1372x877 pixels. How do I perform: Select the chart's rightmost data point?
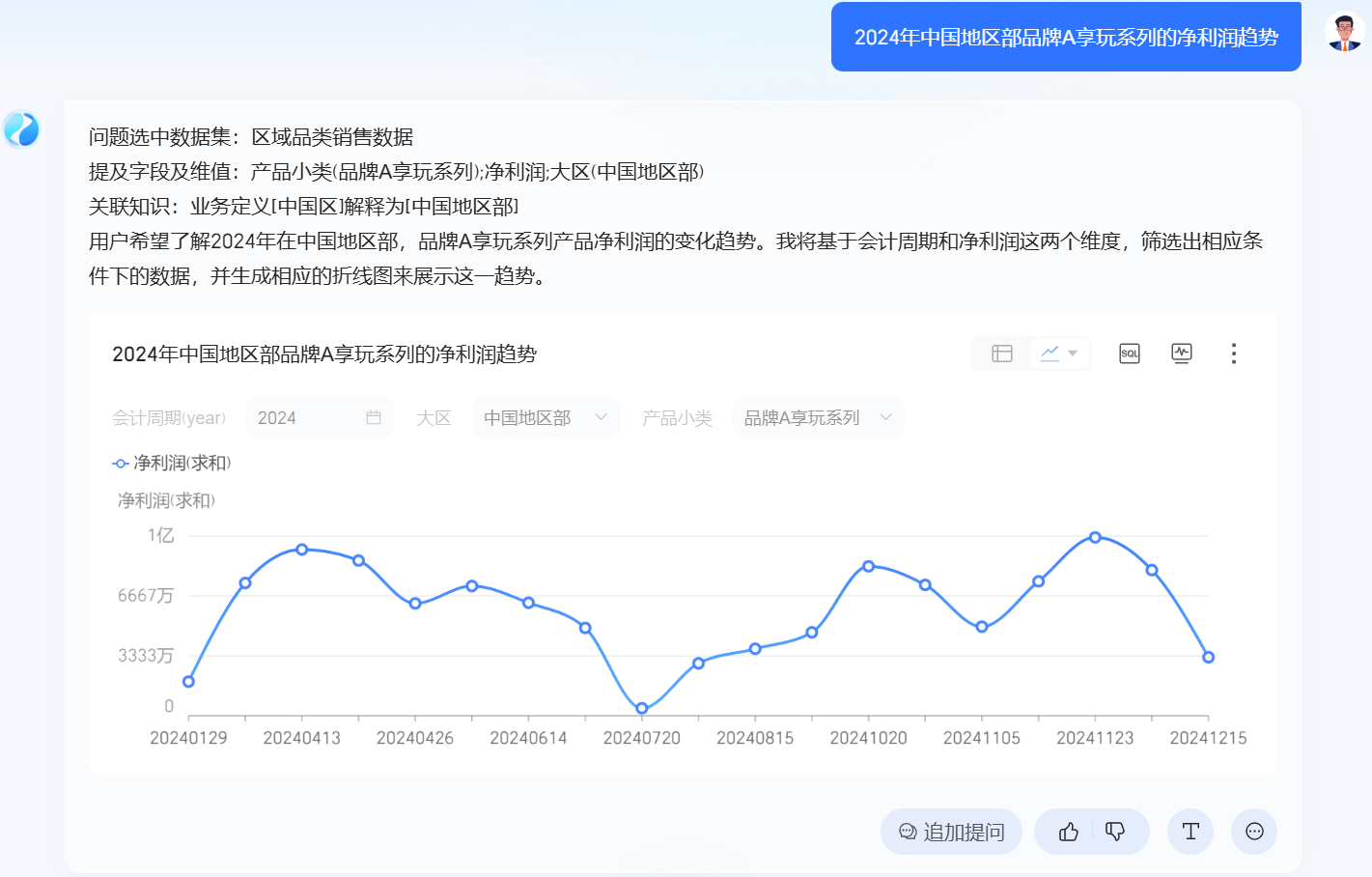1208,657
